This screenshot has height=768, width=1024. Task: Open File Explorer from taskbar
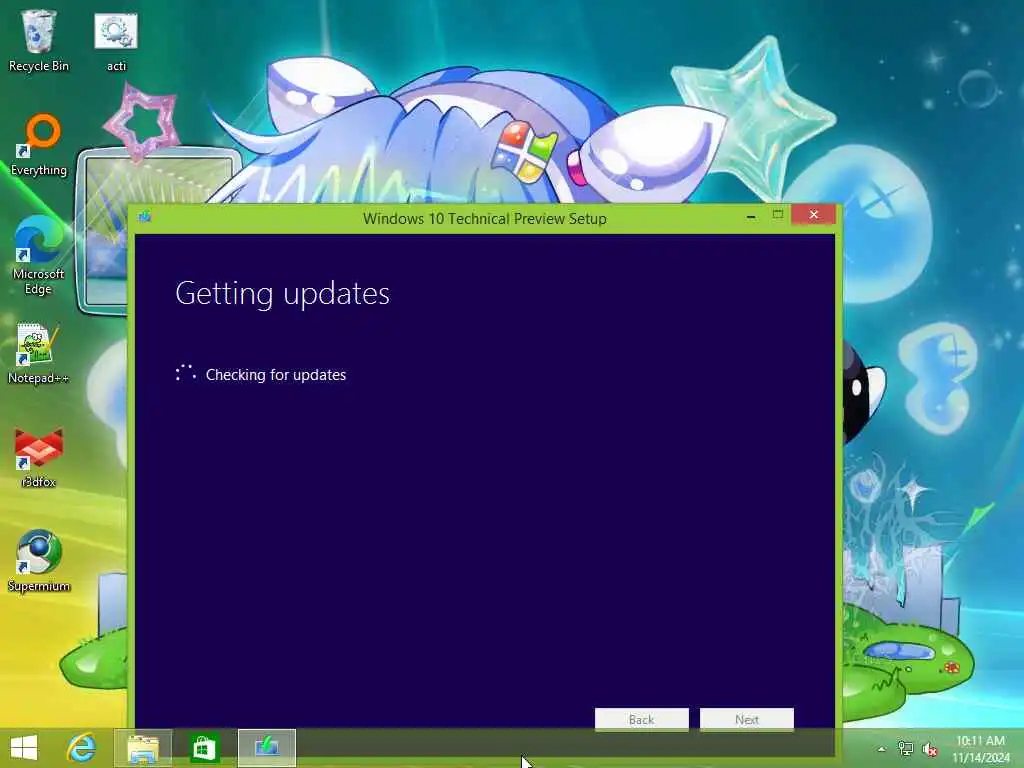click(143, 748)
